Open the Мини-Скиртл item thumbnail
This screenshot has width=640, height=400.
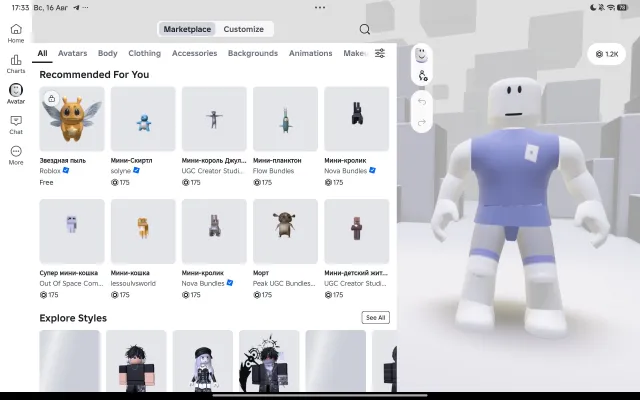click(x=143, y=119)
